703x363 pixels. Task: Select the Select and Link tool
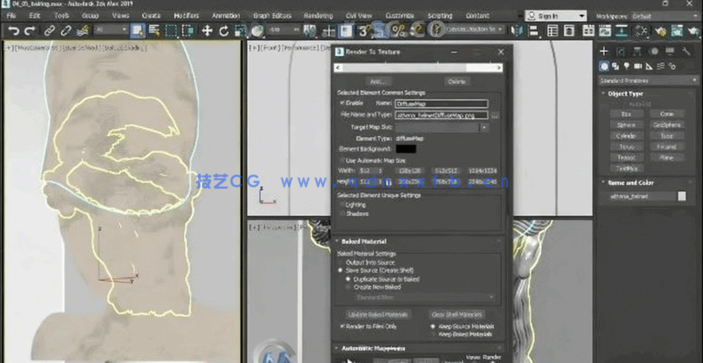(50, 31)
